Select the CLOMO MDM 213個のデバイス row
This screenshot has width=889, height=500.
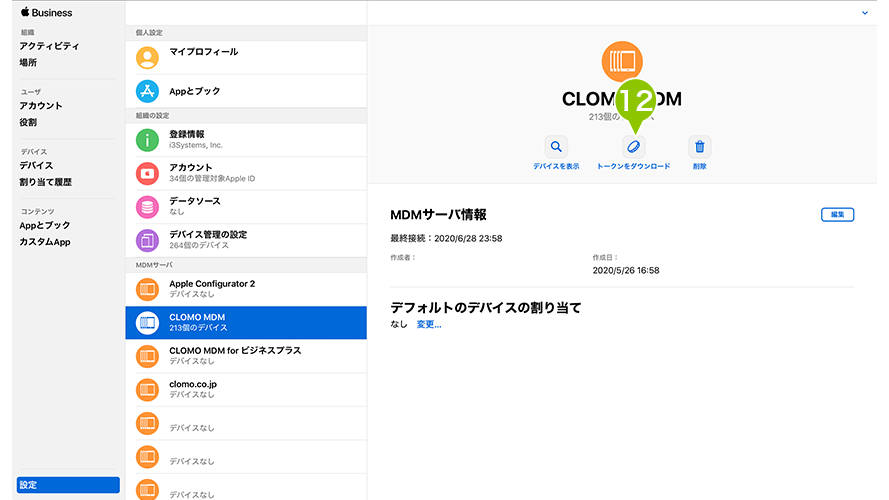pyautogui.click(x=246, y=323)
